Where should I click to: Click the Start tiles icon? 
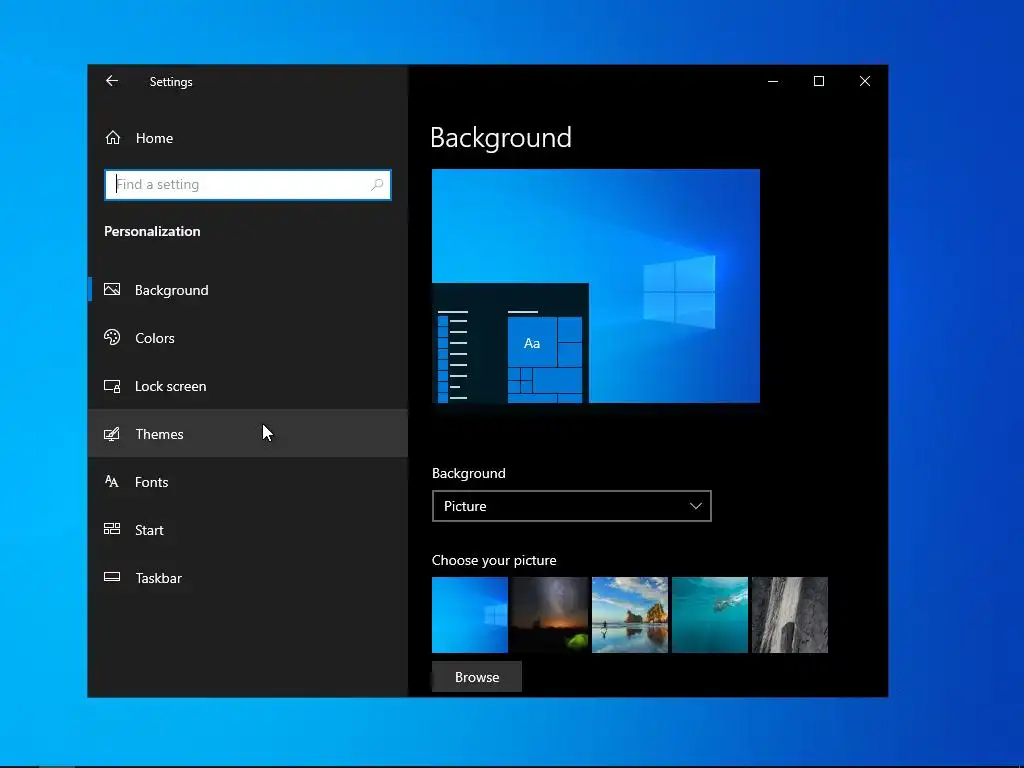[112, 529]
